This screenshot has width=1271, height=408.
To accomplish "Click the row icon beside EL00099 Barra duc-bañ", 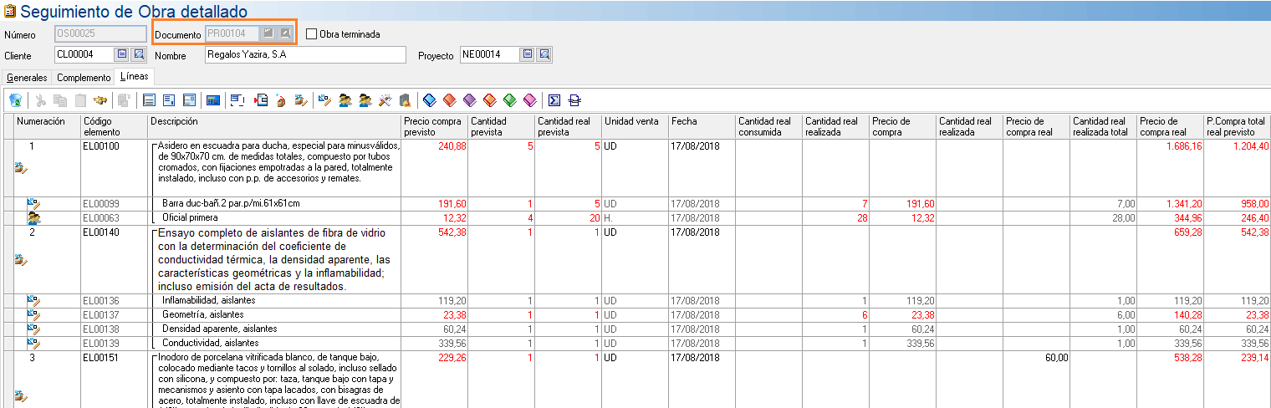I will pos(33,203).
